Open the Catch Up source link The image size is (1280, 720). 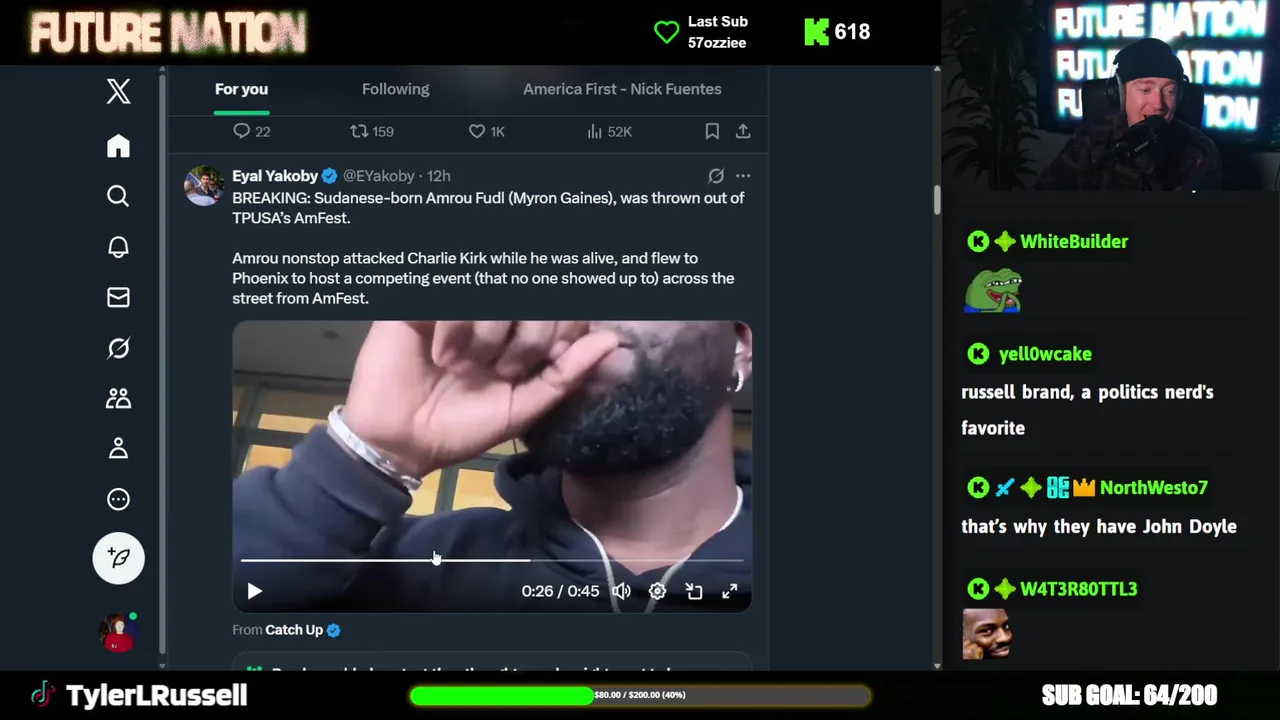pos(294,630)
